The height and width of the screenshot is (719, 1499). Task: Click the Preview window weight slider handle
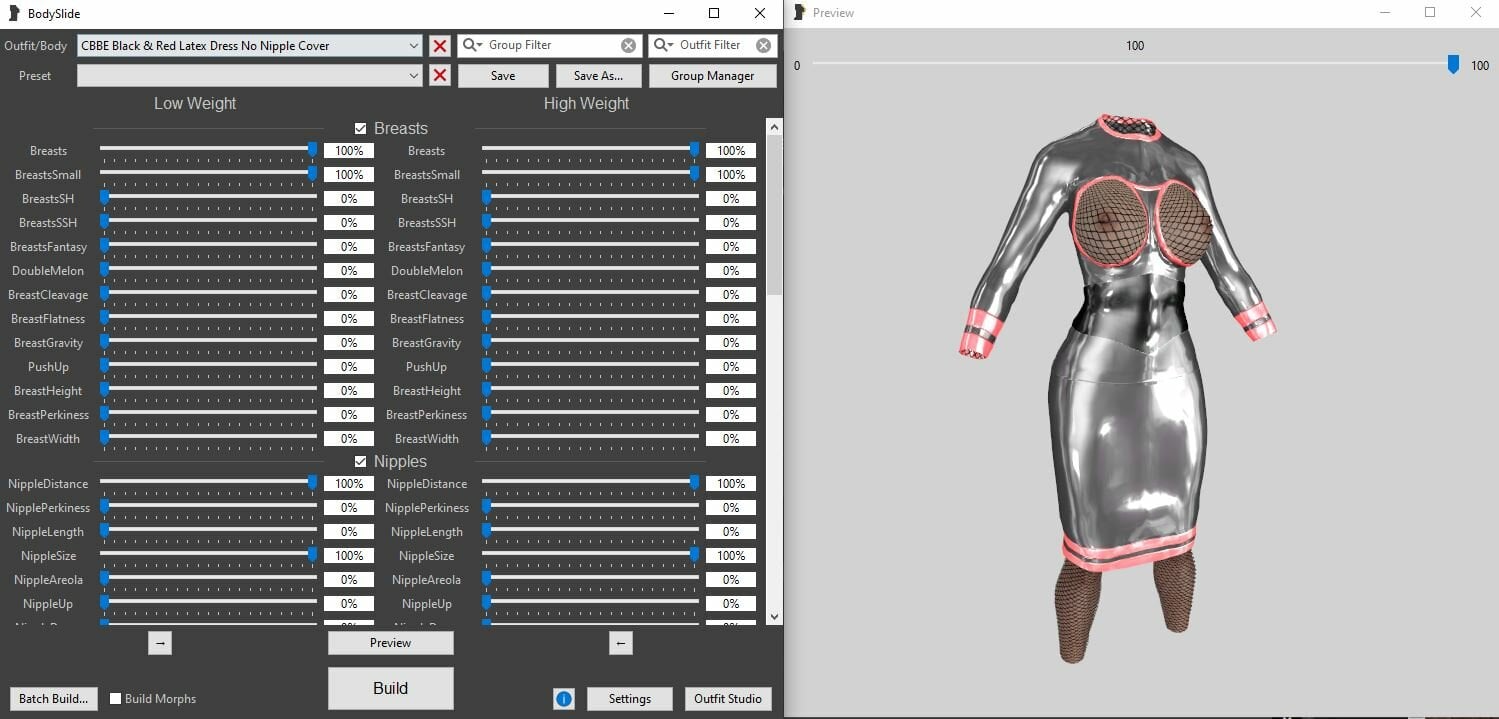coord(1453,65)
